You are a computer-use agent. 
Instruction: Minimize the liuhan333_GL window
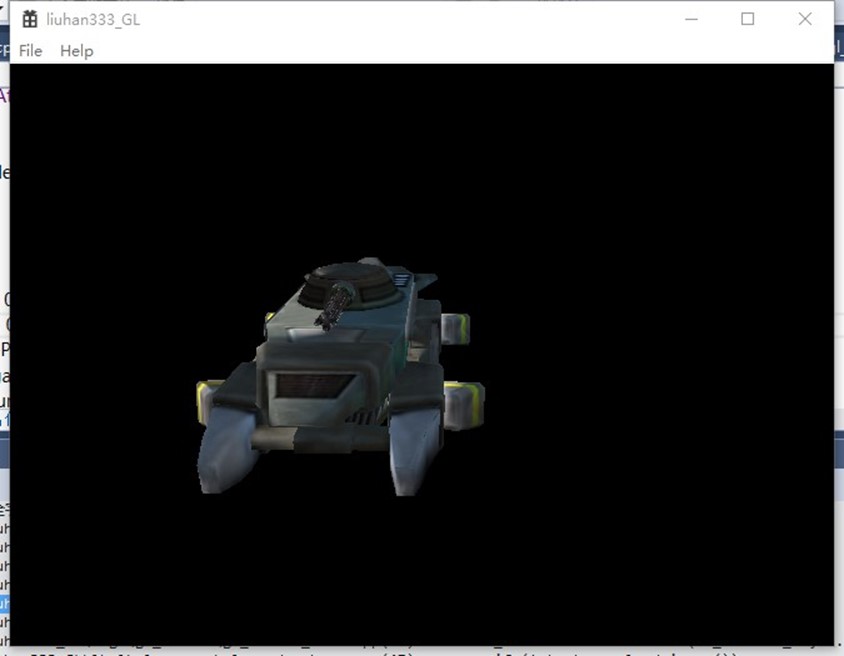point(691,19)
